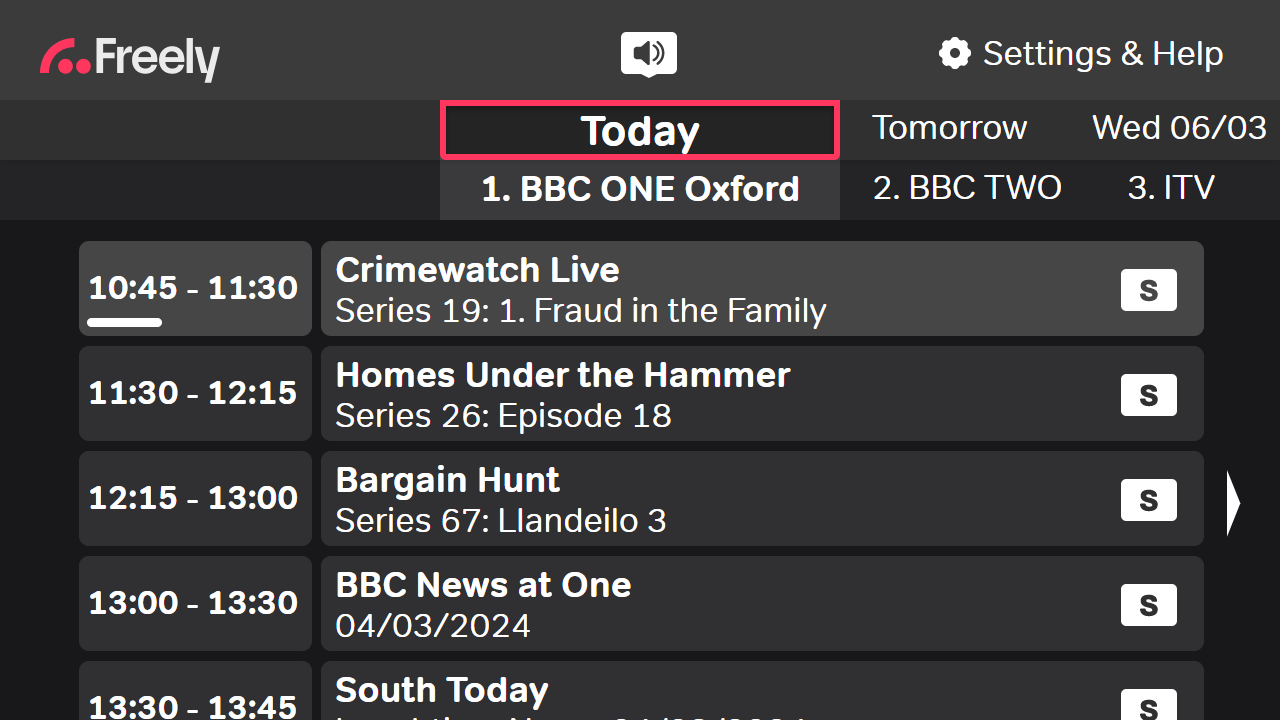Expand more channels with the right arrow
1280x720 pixels.
point(1234,504)
